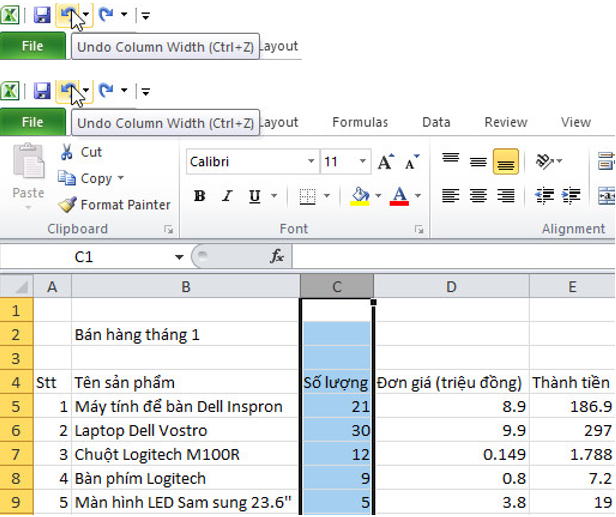Toggle Italic formatting
616x517 pixels.
tap(227, 196)
